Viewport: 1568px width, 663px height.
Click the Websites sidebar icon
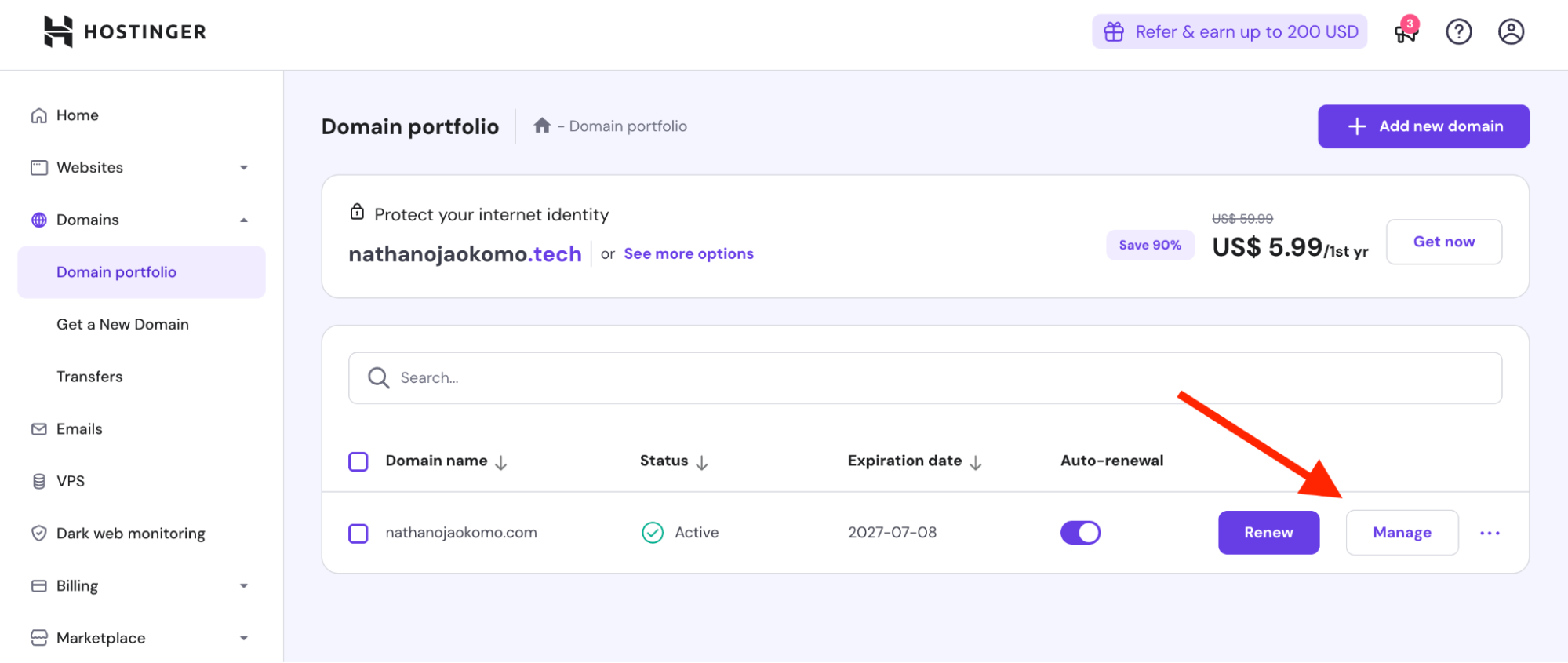click(x=39, y=168)
